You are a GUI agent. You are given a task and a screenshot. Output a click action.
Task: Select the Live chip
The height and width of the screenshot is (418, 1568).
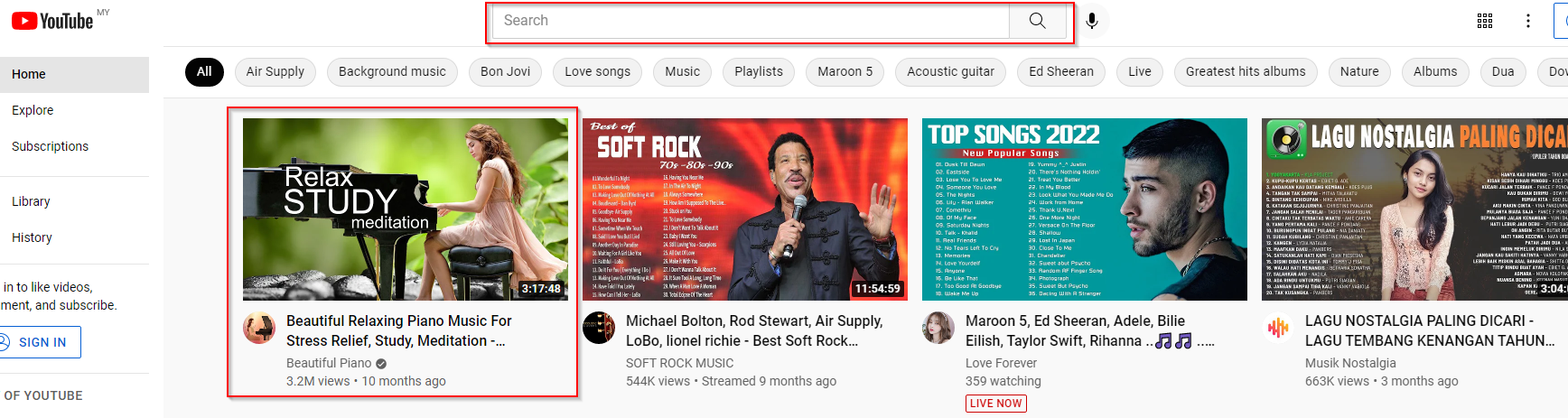point(1140,71)
